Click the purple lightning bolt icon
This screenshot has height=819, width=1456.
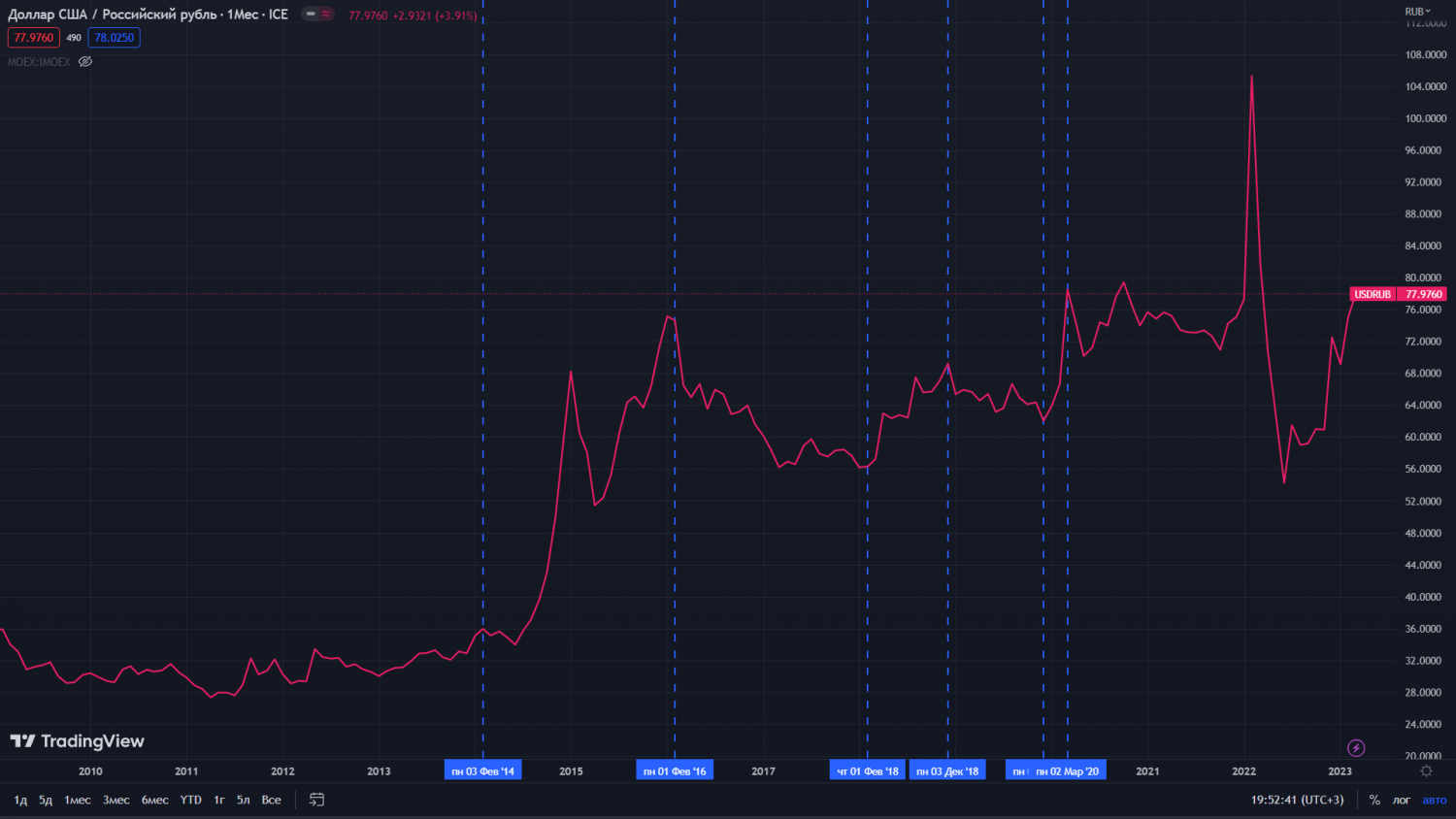click(x=1356, y=747)
